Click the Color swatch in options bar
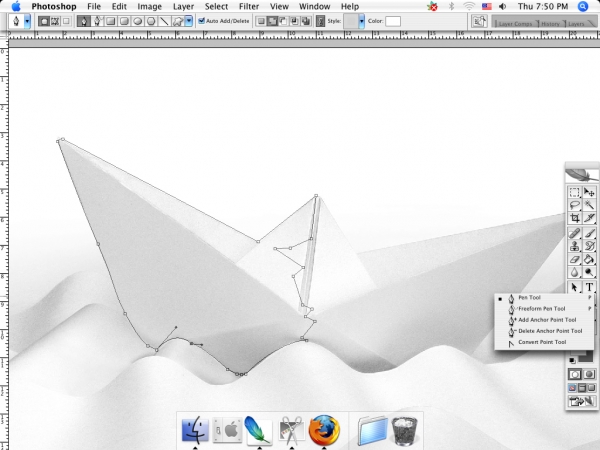This screenshot has height=450, width=600. point(393,21)
